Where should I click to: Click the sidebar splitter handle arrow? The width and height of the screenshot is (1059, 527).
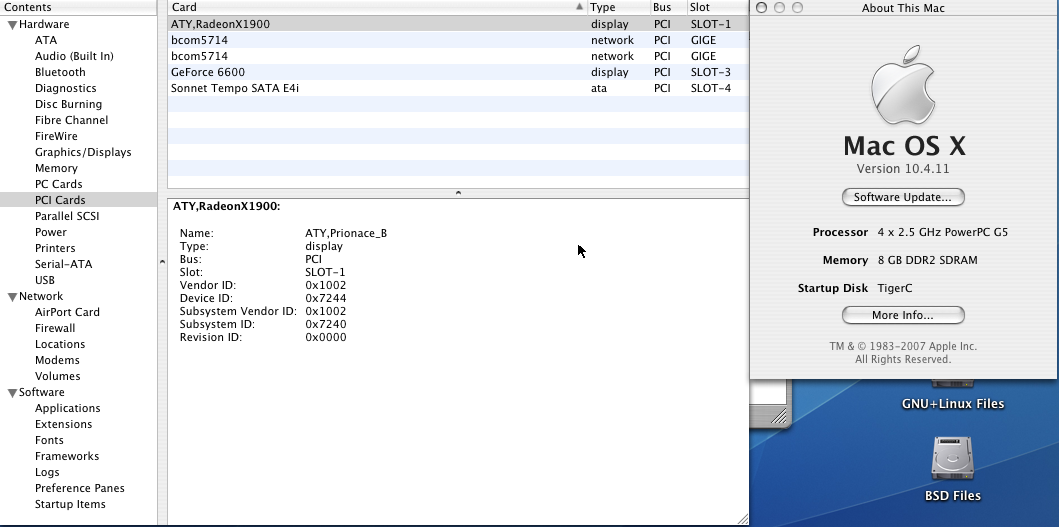click(x=162, y=261)
